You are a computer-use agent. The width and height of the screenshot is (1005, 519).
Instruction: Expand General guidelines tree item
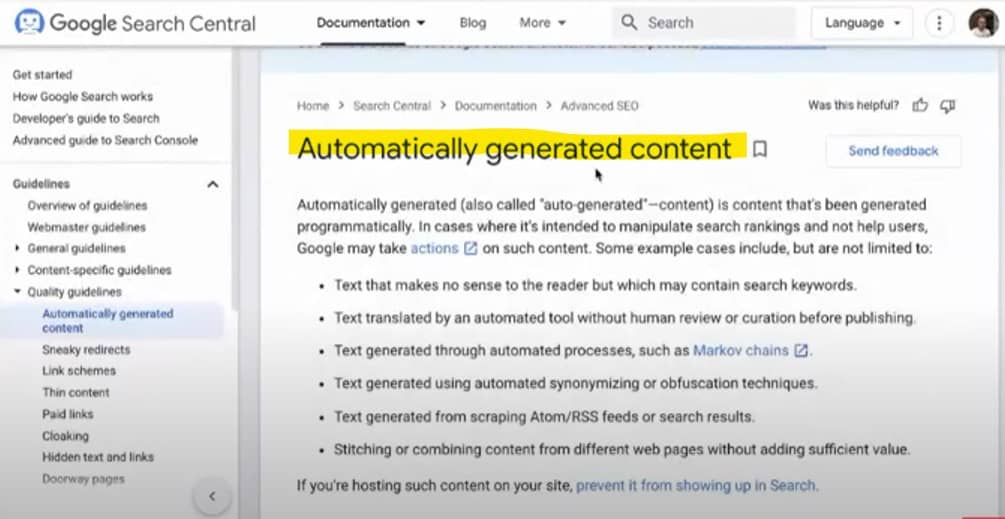(x=17, y=248)
